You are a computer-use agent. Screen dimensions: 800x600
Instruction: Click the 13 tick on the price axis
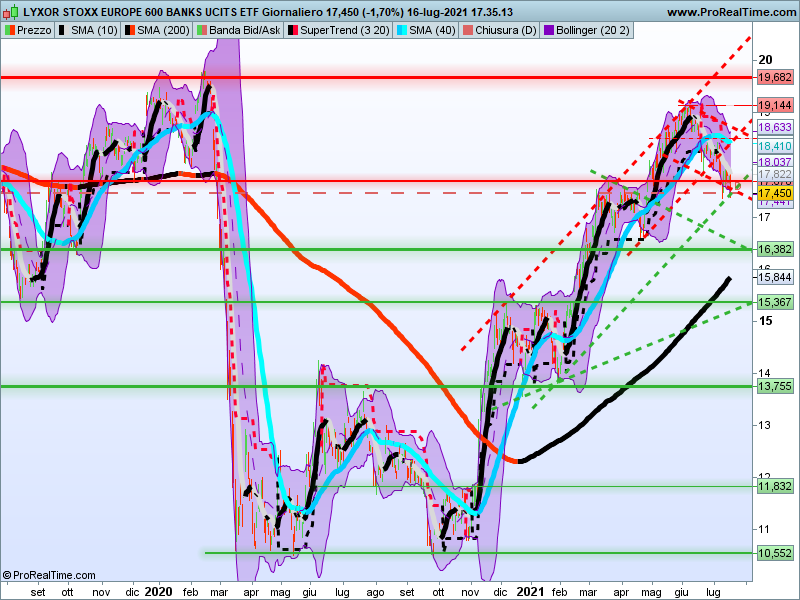point(764,425)
